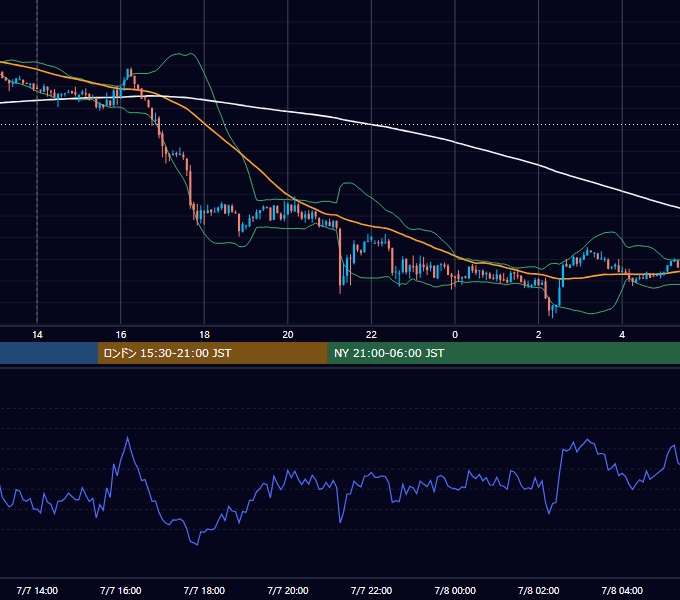Click the 7/7 22:00 date label
Image resolution: width=680 pixels, height=600 pixels.
(x=371, y=590)
